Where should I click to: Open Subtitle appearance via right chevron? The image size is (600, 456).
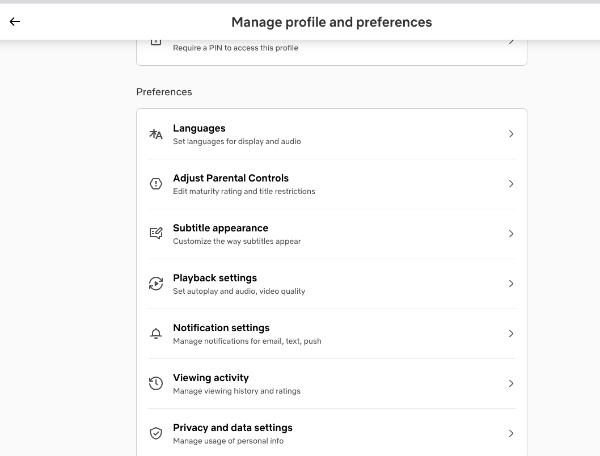(x=511, y=234)
